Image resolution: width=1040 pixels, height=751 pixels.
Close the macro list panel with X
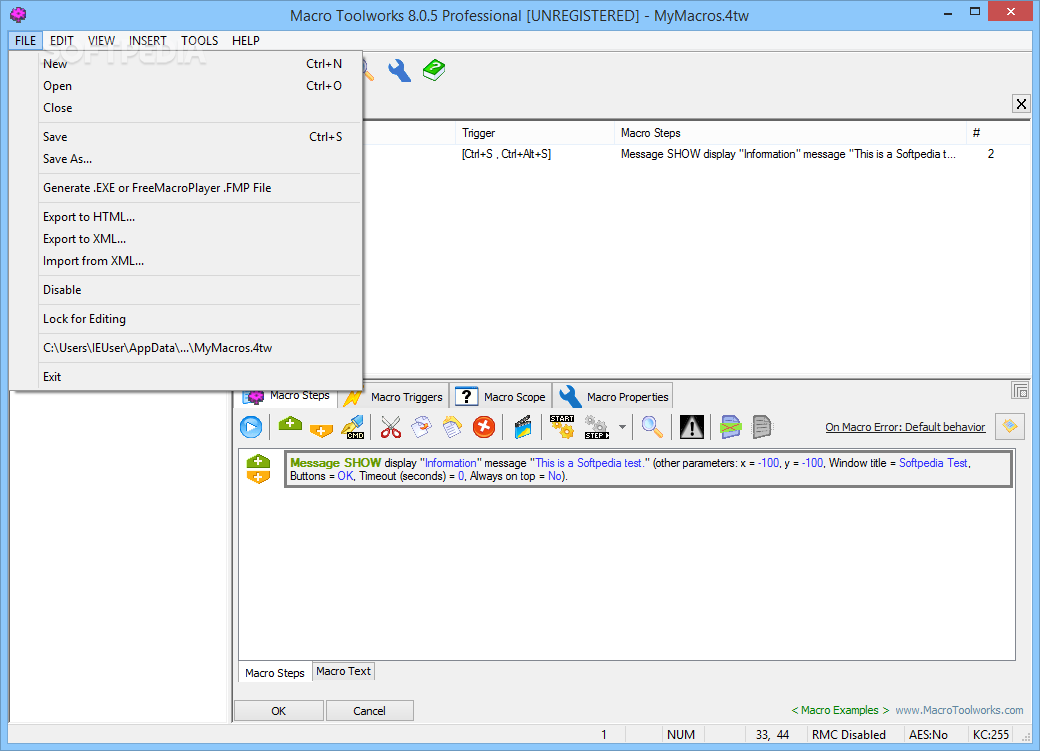1021,104
